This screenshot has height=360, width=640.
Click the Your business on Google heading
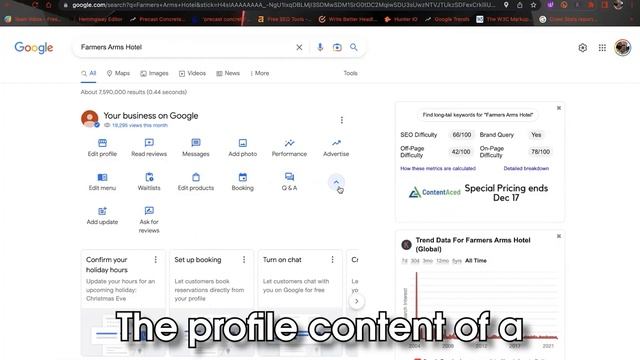(x=151, y=116)
